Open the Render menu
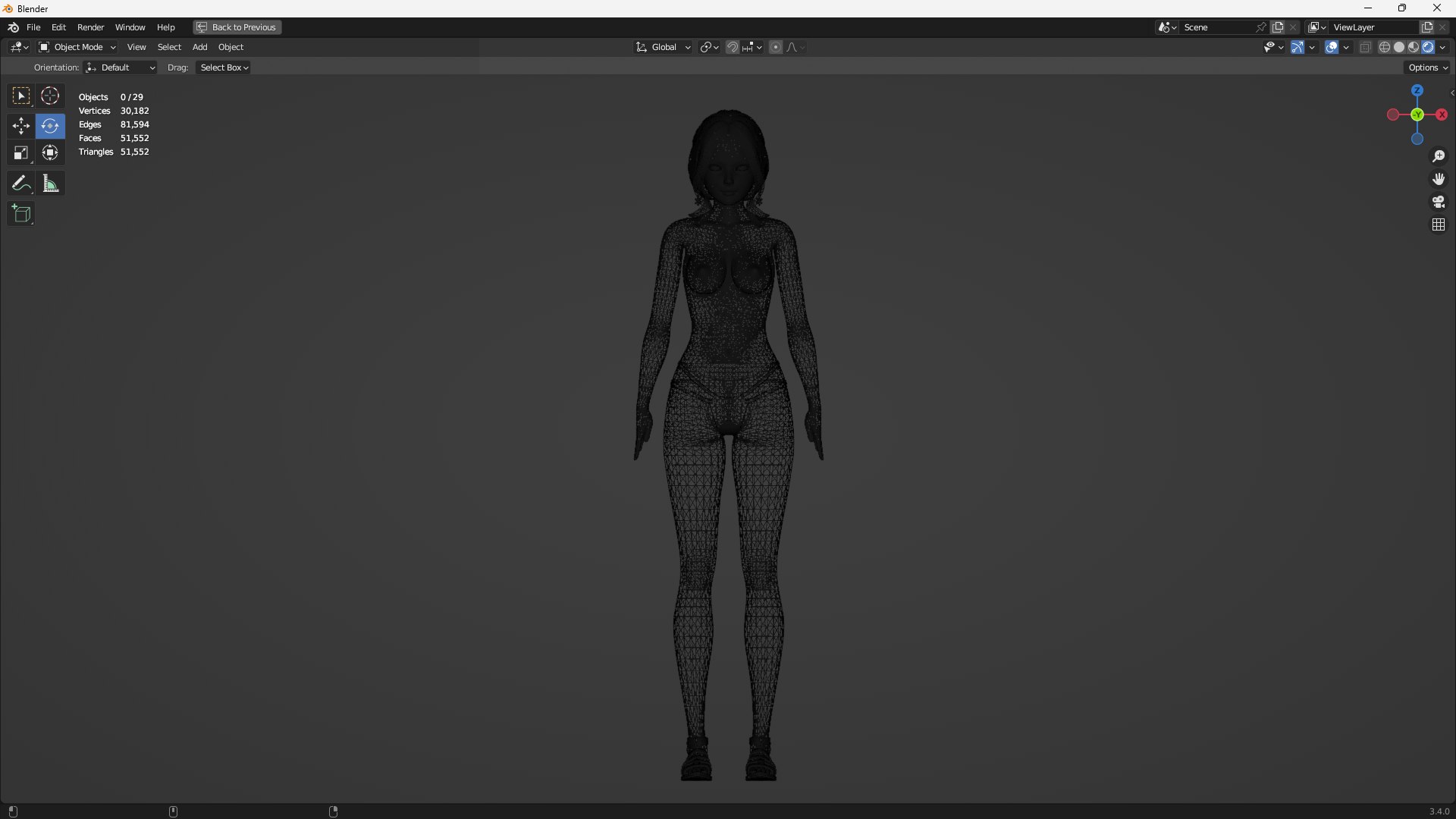 (90, 27)
